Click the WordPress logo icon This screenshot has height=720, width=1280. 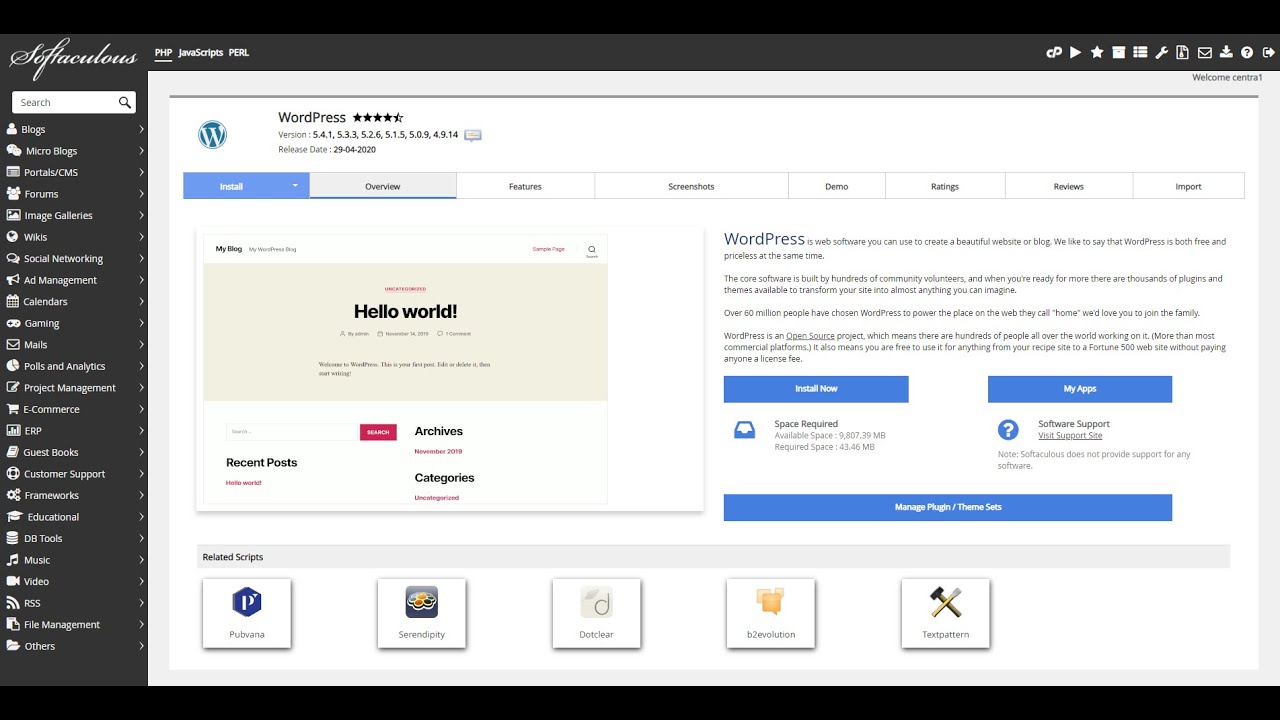tap(212, 134)
